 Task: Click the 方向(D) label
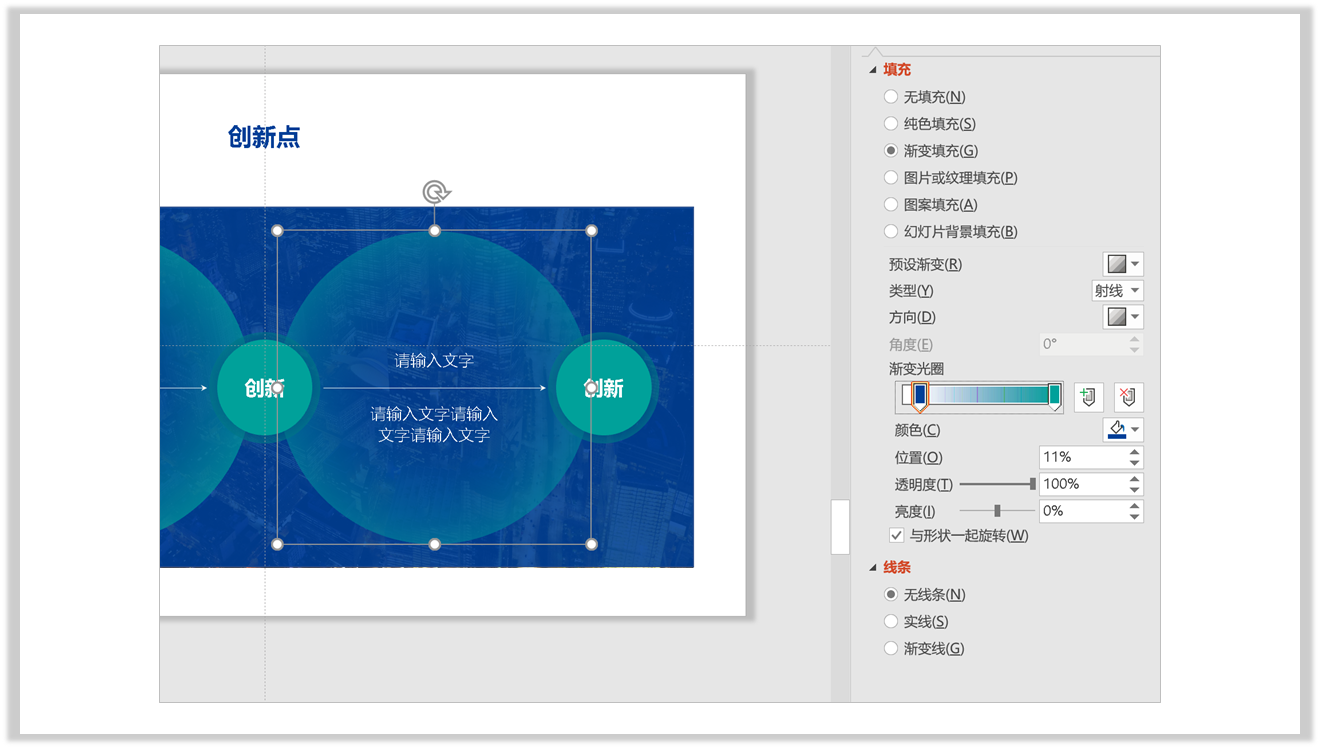coord(912,318)
